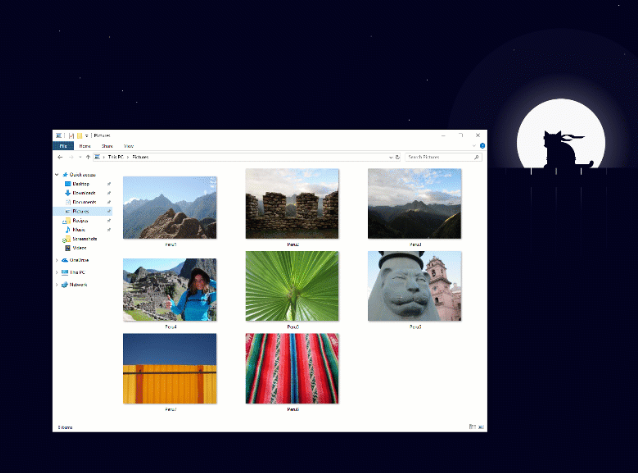Switch to the Home ribbon tab

(85, 146)
